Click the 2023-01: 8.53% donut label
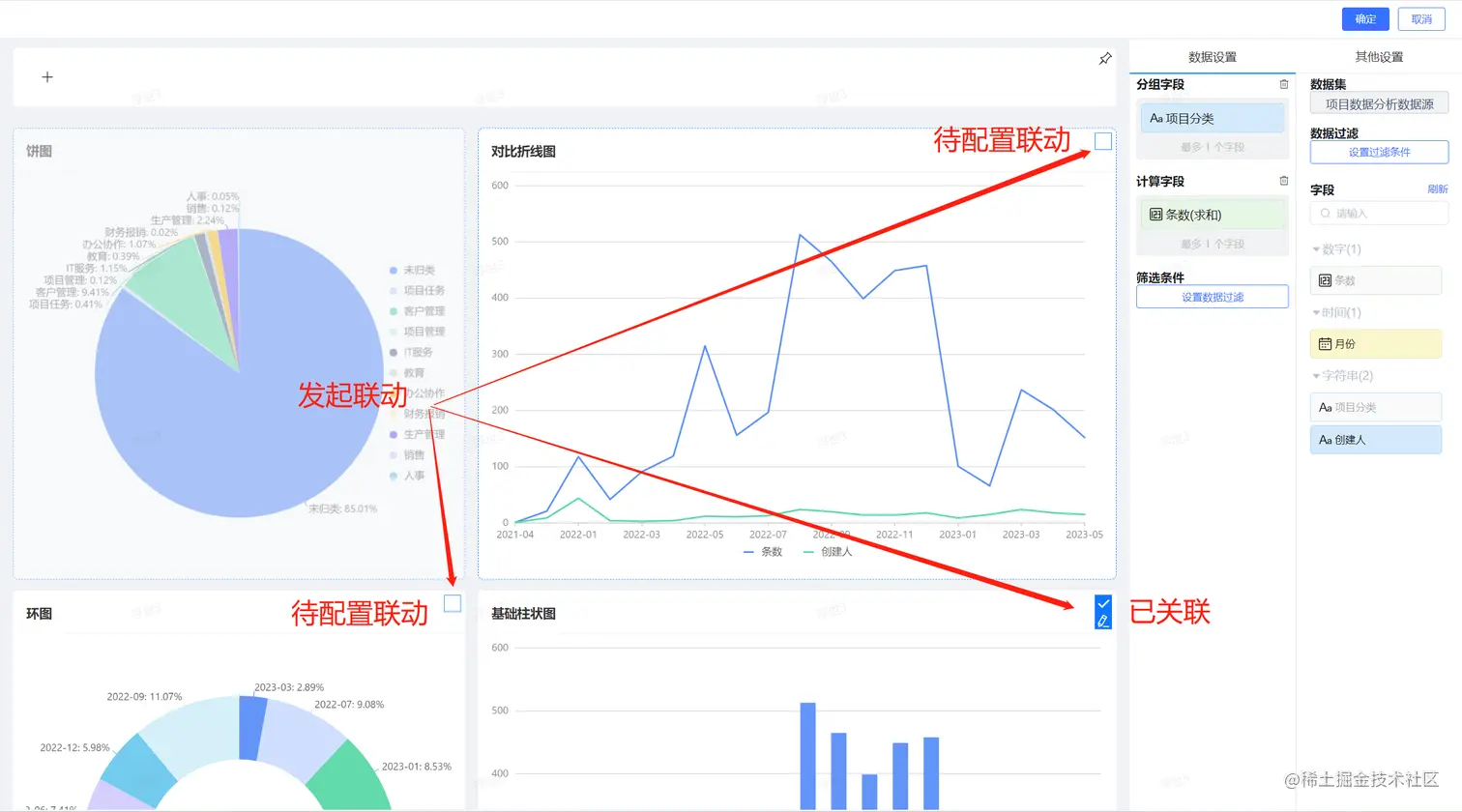The image size is (1462, 812). (417, 766)
